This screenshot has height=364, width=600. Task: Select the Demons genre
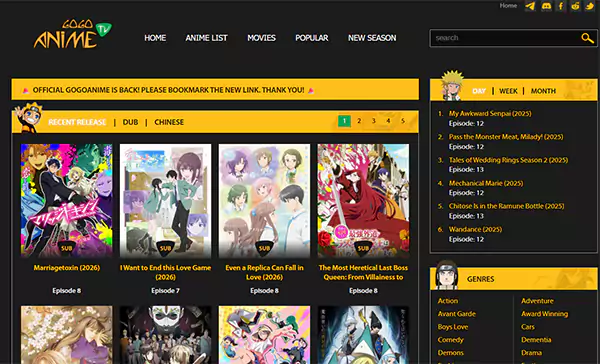tap(450, 353)
